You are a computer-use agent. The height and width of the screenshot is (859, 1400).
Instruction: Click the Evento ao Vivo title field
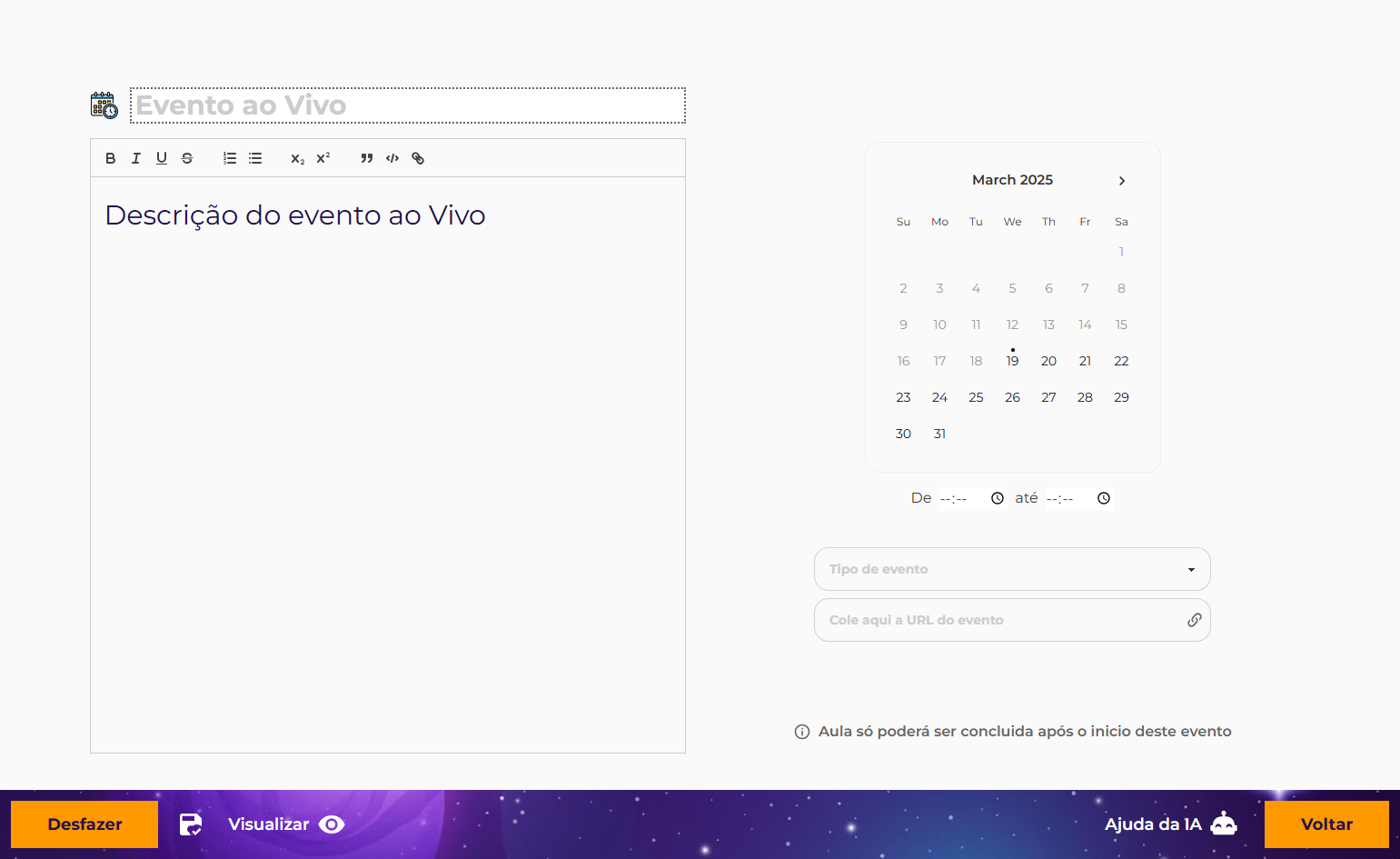point(408,105)
